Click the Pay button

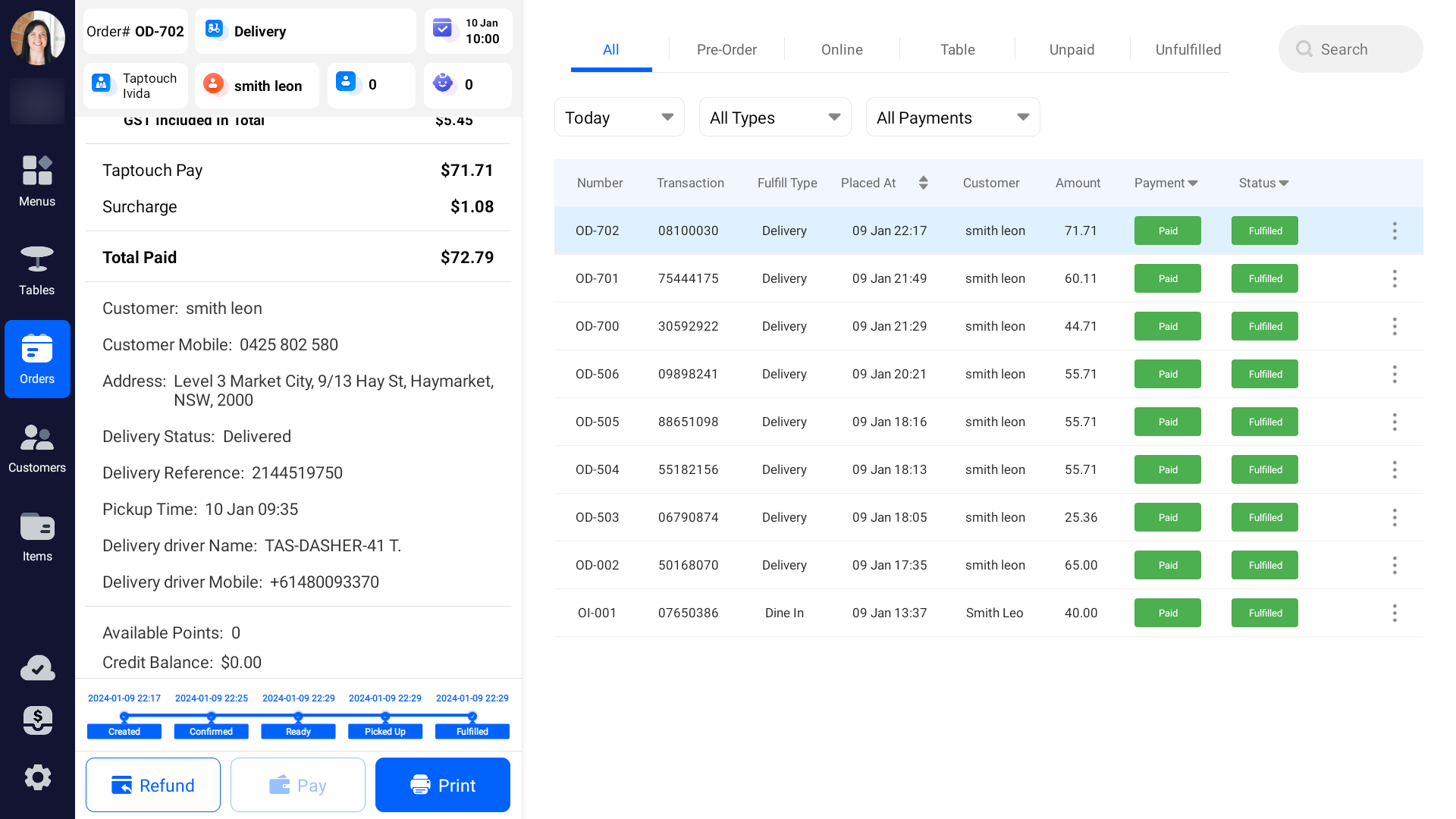pyautogui.click(x=298, y=785)
